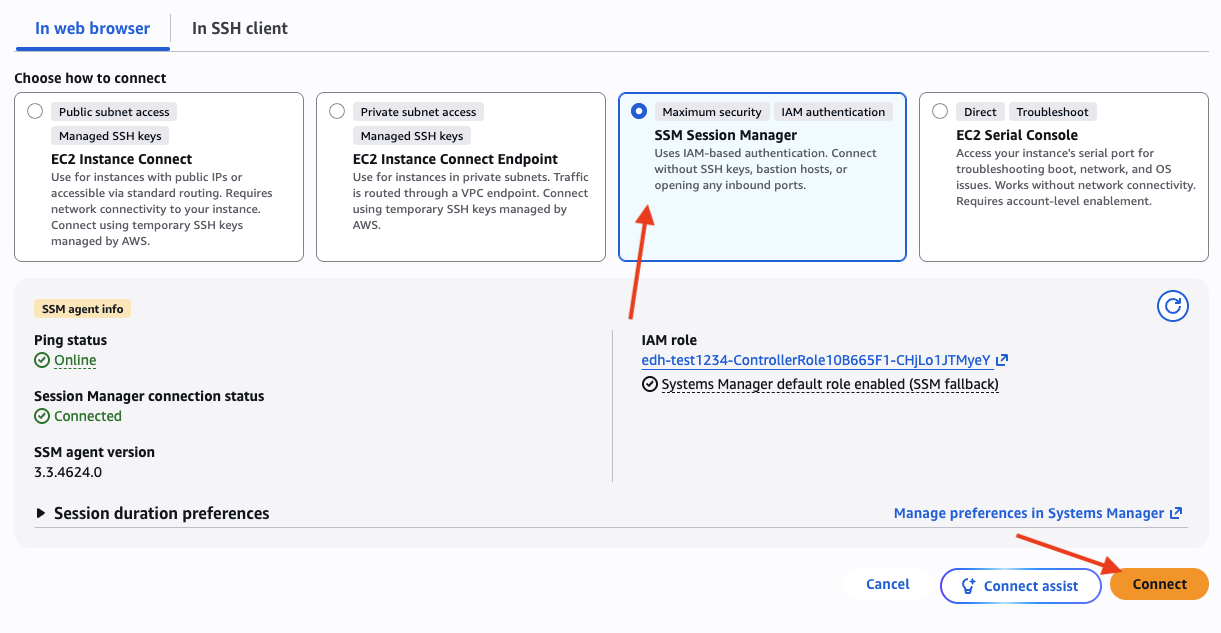The height and width of the screenshot is (633, 1221).
Task: Click the external link icon beside IAM role
Action: tap(1002, 360)
